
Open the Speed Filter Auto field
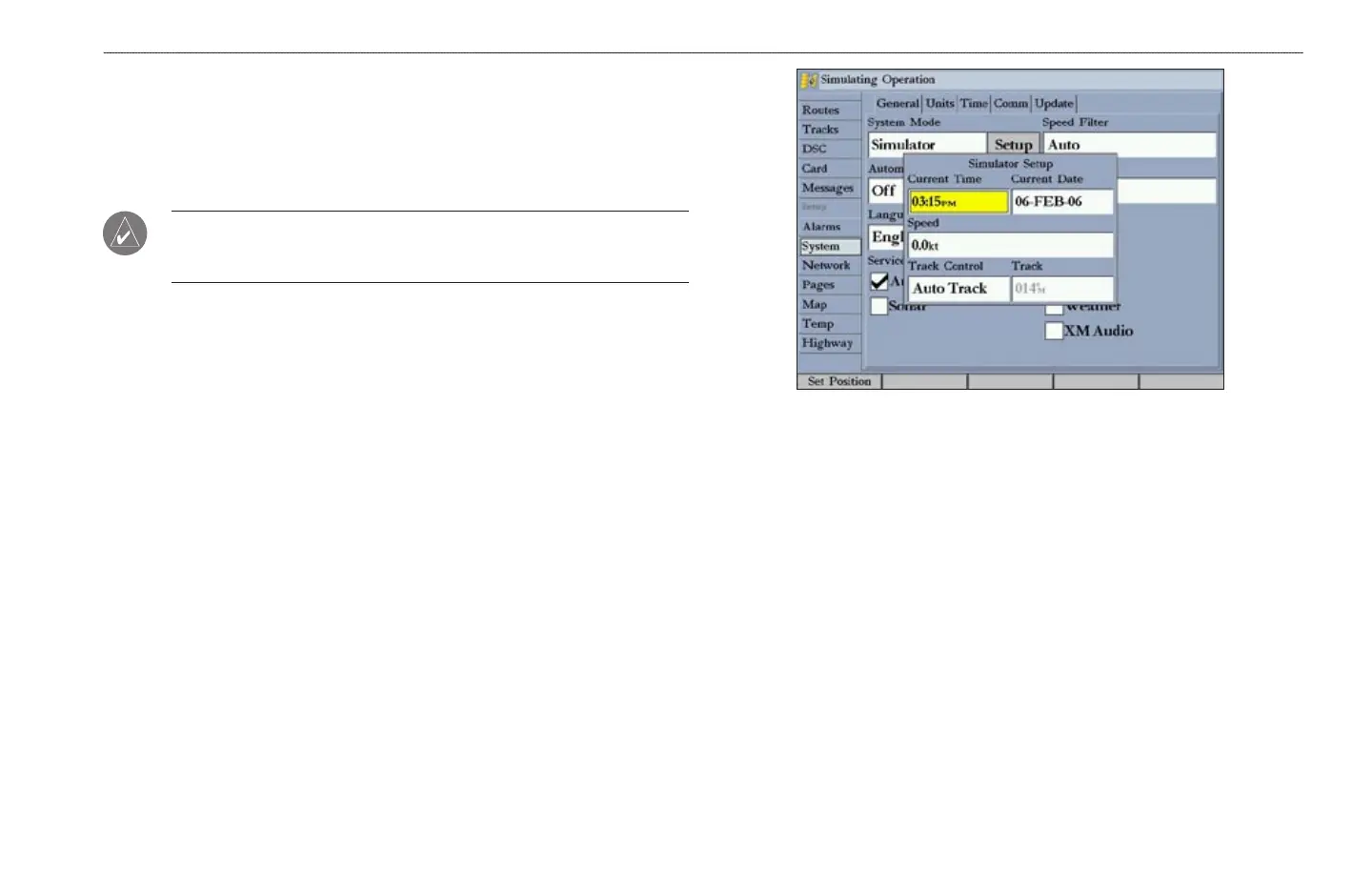click(1130, 145)
